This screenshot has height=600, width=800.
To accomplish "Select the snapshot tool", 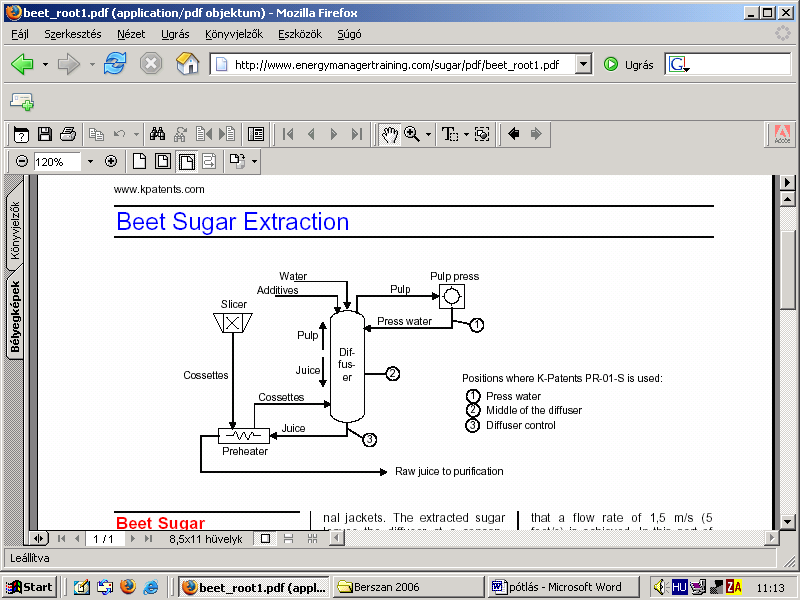I will pyautogui.click(x=482, y=134).
